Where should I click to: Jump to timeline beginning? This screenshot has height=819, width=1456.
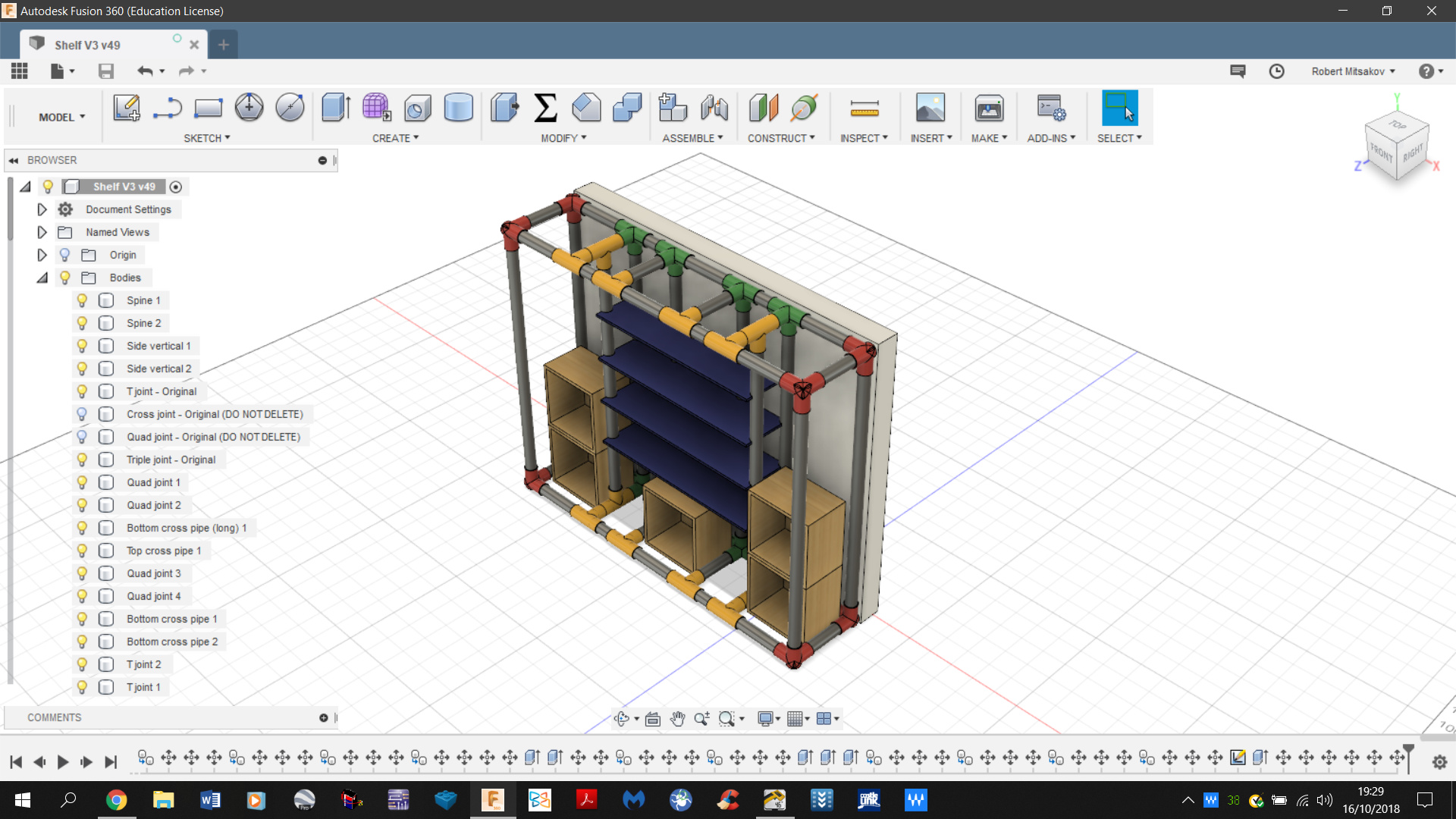16,762
